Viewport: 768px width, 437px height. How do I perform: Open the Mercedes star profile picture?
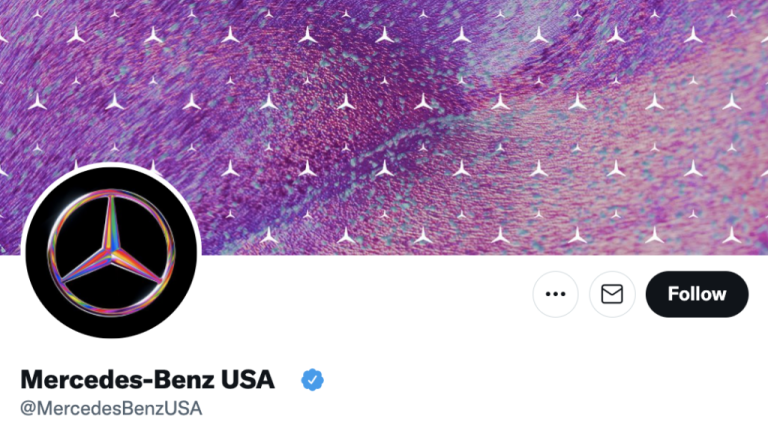(111, 252)
